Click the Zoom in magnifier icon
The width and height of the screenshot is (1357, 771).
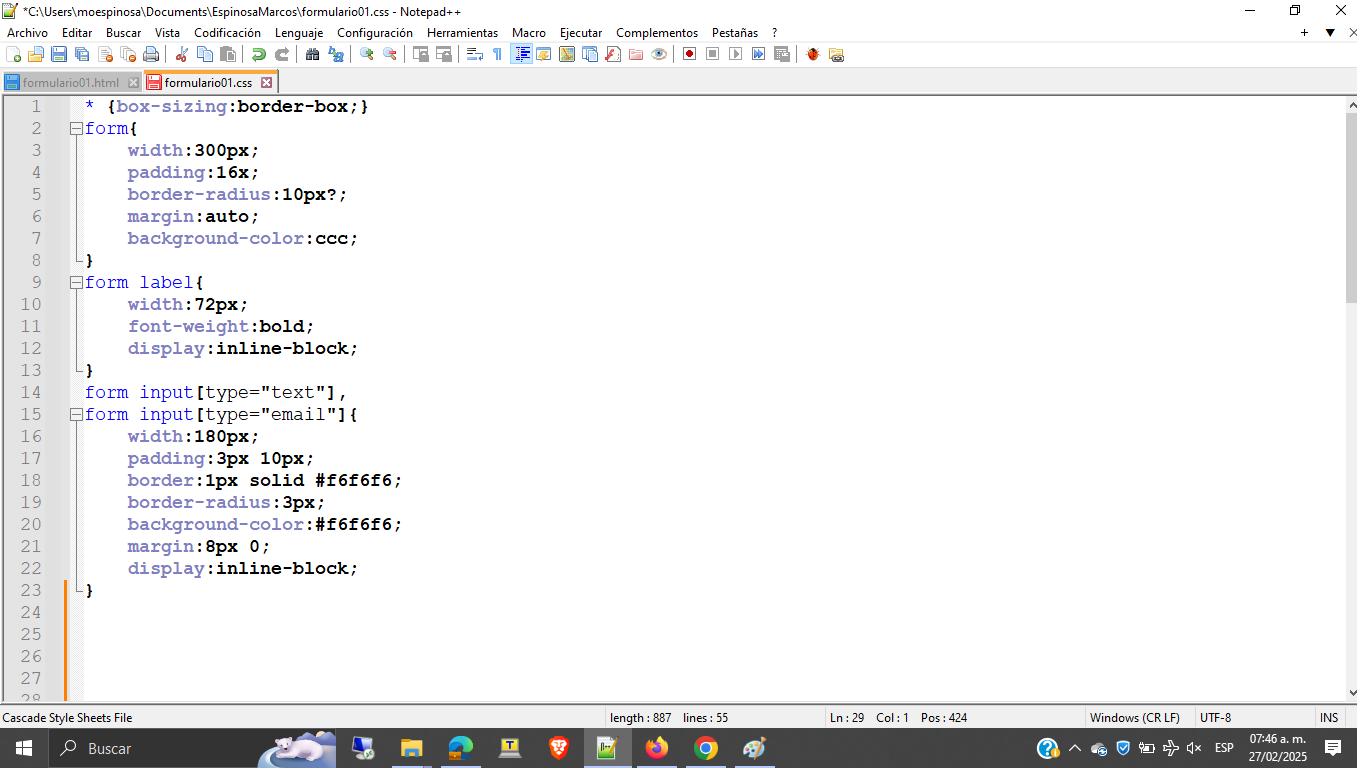coord(367,54)
